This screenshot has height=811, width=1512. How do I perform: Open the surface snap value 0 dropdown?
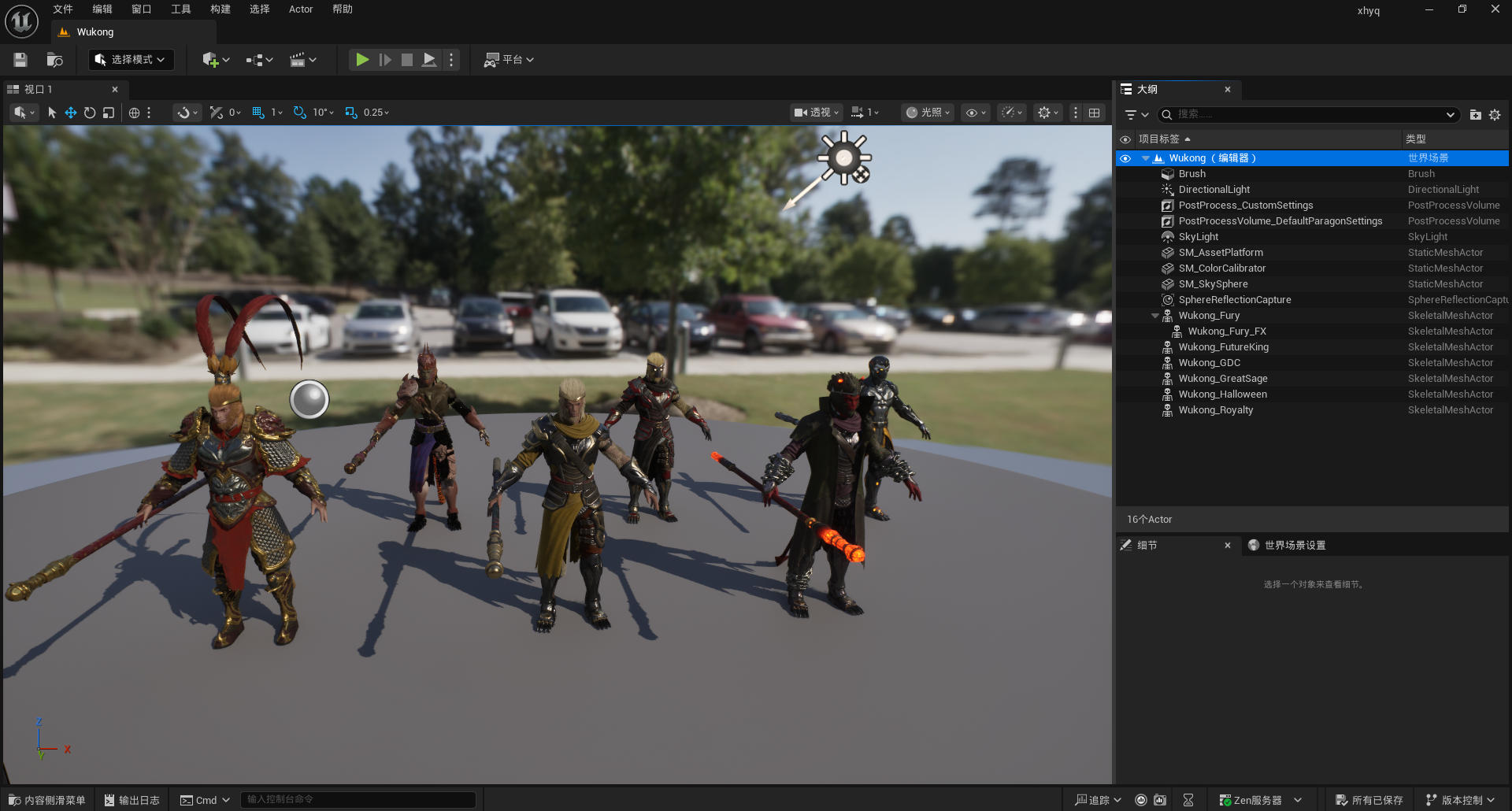(x=235, y=113)
